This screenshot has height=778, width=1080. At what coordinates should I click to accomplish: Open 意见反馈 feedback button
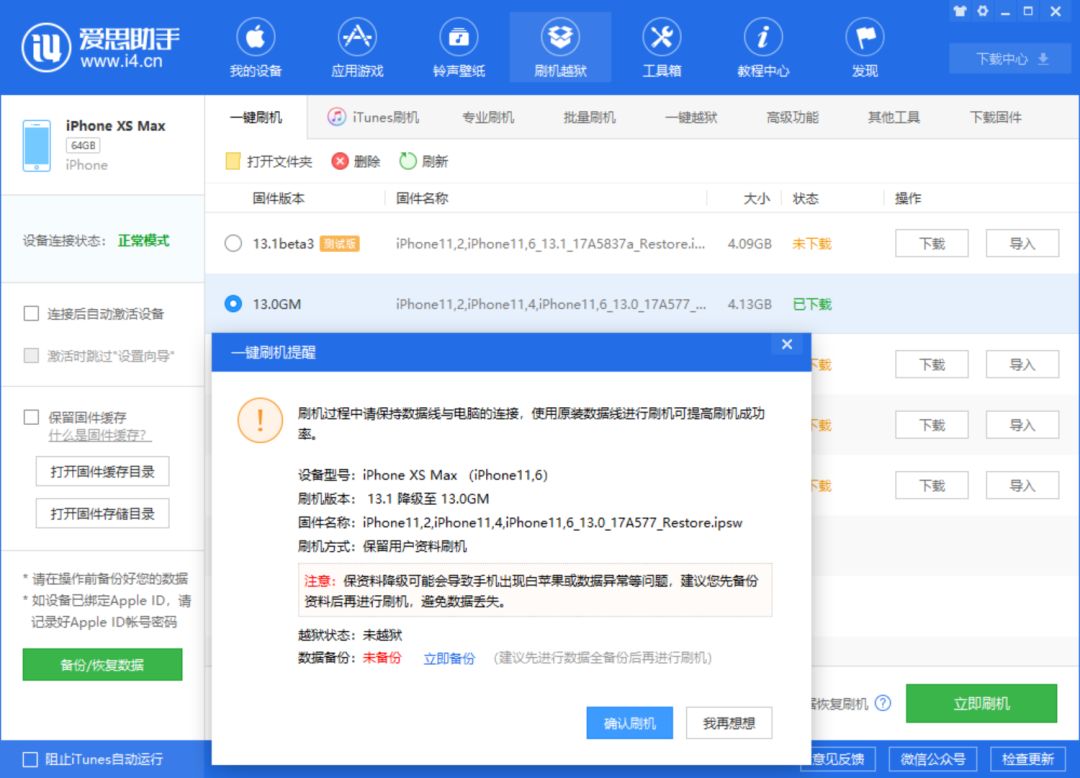[x=838, y=759]
